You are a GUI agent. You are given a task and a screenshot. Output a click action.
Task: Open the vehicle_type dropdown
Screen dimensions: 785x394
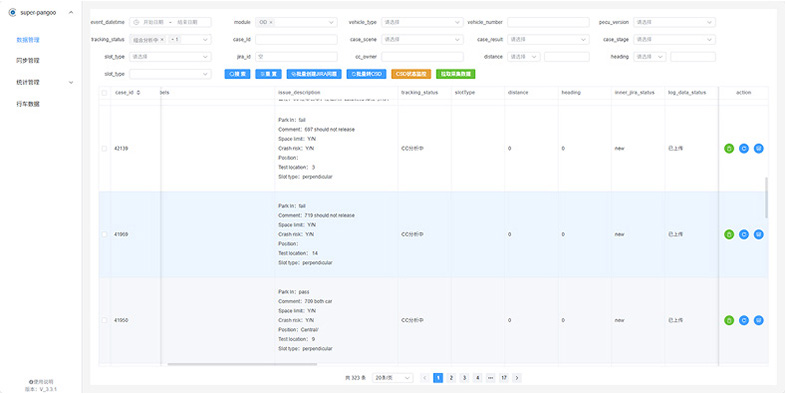coord(422,23)
